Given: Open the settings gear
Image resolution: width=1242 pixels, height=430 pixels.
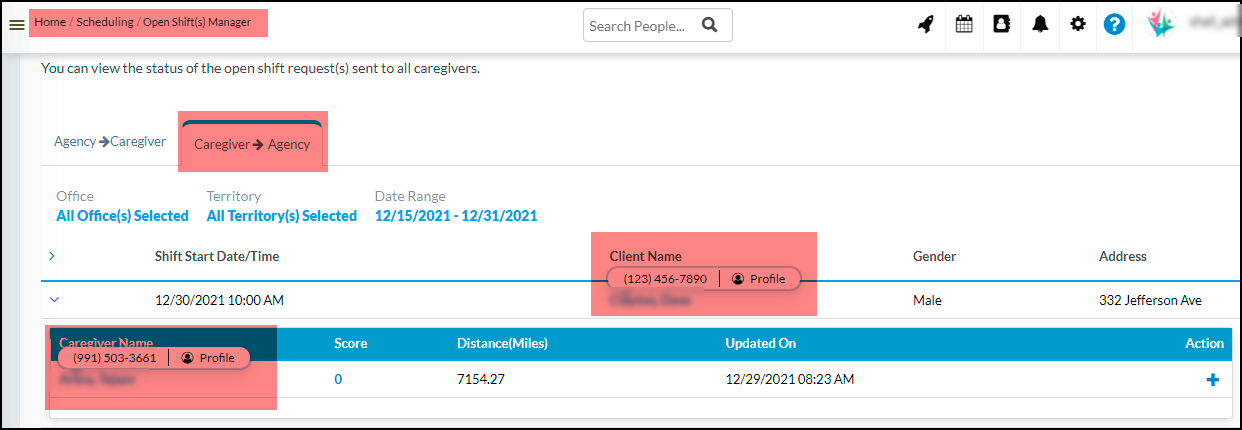Looking at the screenshot, I should pos(1077,25).
